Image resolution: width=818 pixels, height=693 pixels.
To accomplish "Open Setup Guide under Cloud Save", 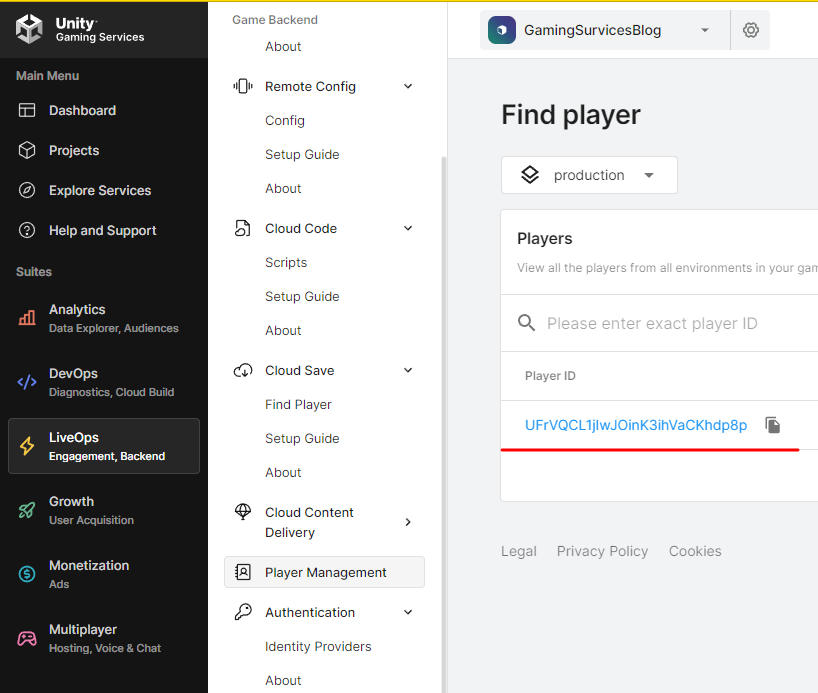I will coord(302,438).
